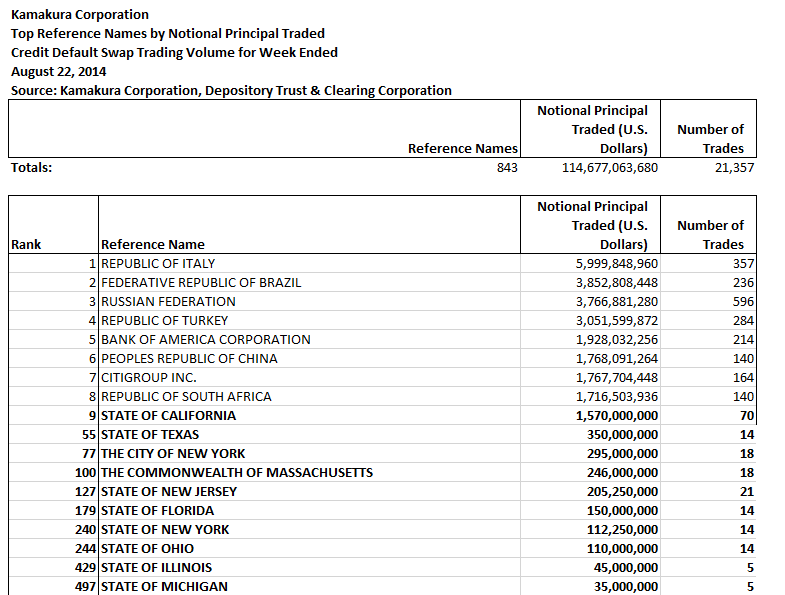785x595 pixels.
Task: Select trade count 236 for Brazil
Action: coord(743,282)
